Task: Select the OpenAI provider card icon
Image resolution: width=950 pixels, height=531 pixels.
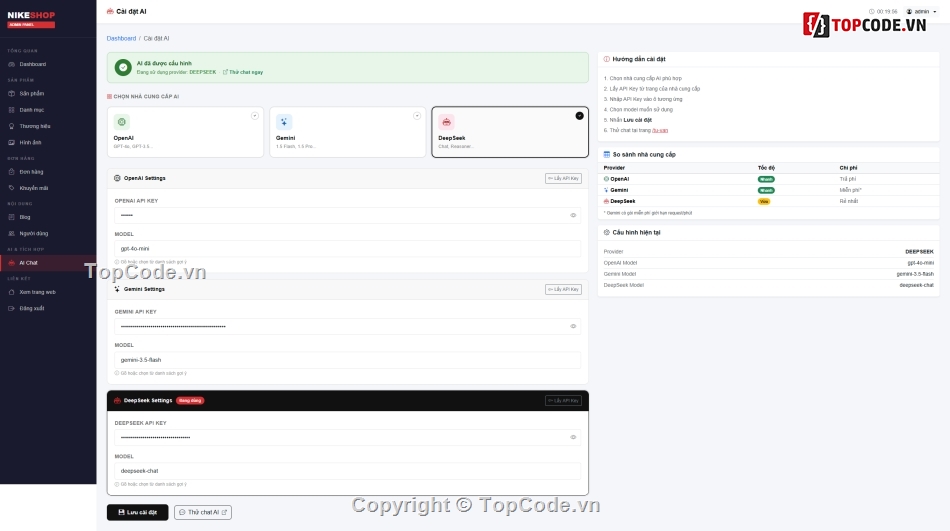Action: [122, 122]
